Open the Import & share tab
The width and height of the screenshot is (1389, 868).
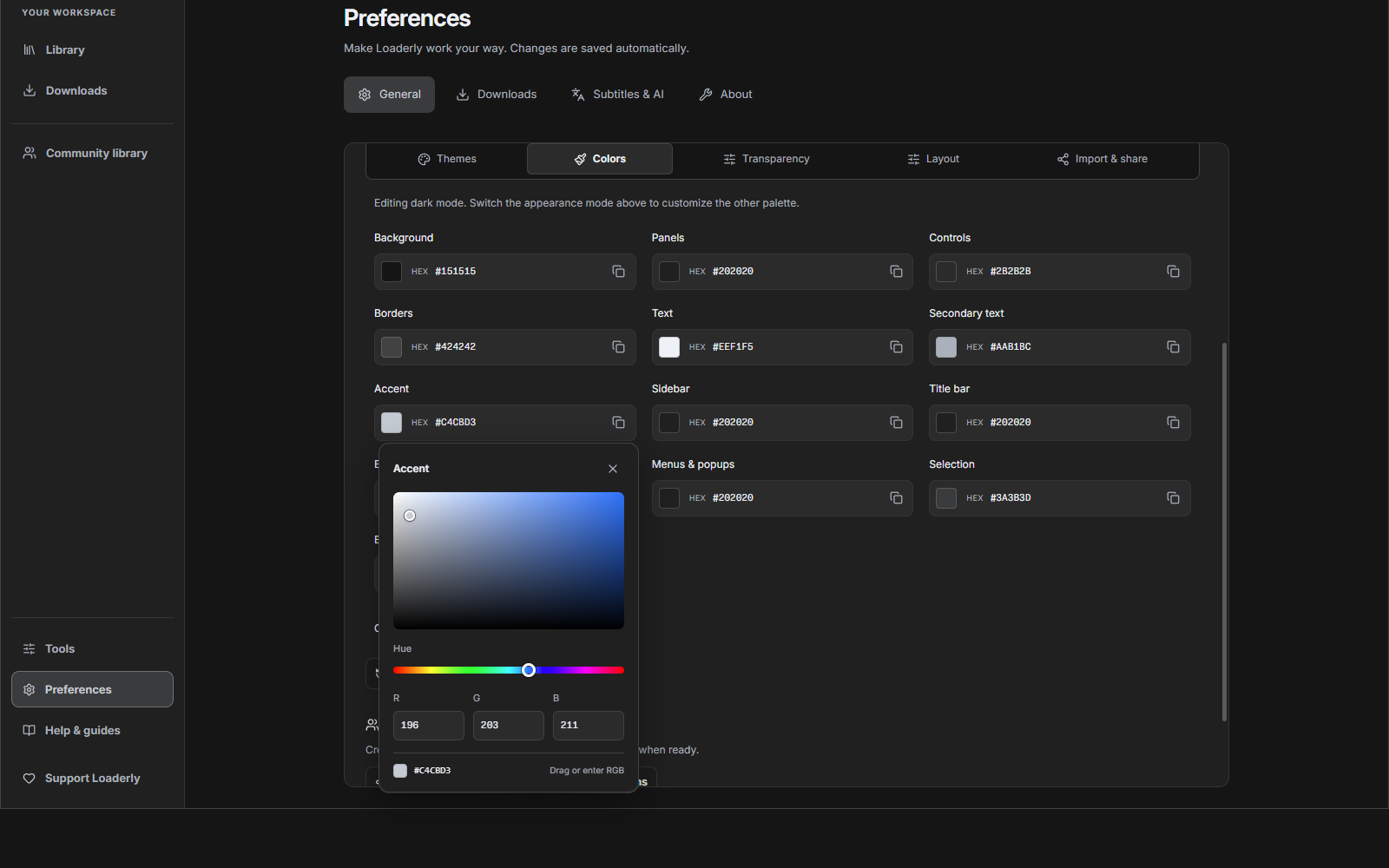1103,159
